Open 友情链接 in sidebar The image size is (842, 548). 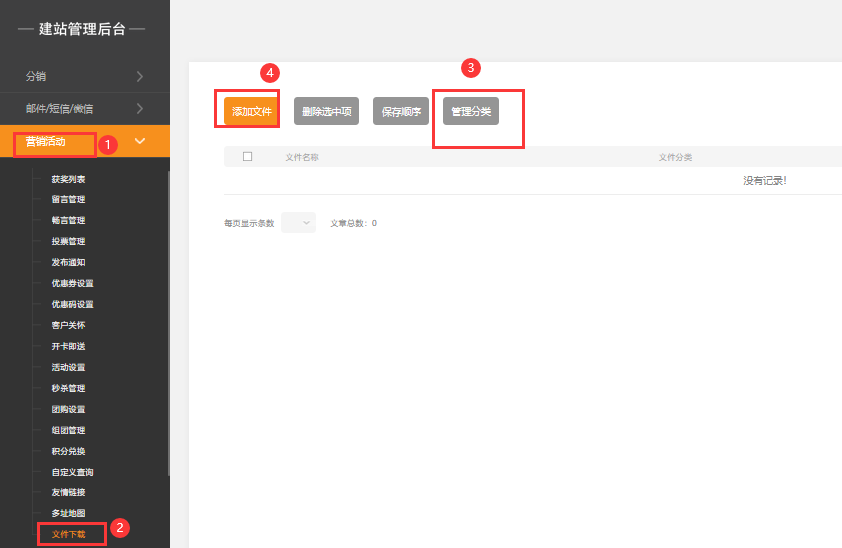coord(68,492)
